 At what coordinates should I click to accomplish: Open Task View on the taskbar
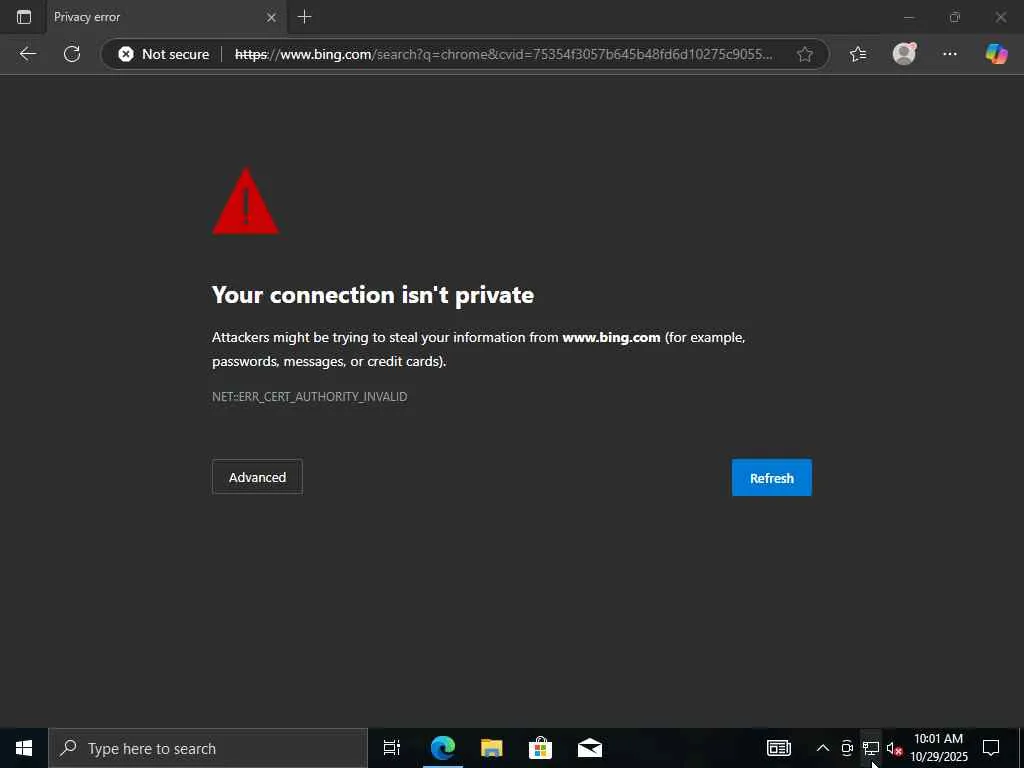pyautogui.click(x=392, y=748)
